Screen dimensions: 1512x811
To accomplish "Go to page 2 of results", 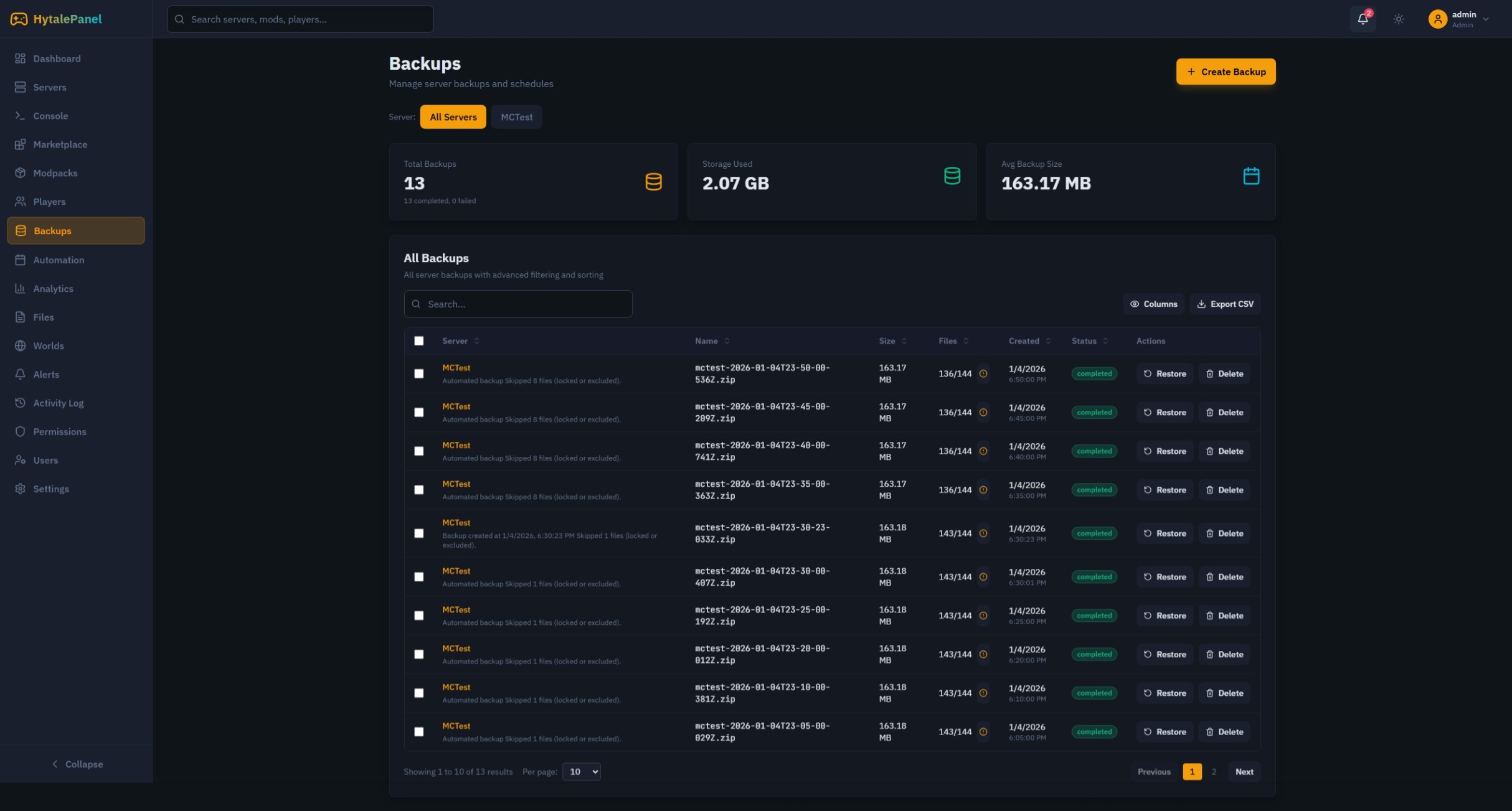I will [x=1214, y=771].
